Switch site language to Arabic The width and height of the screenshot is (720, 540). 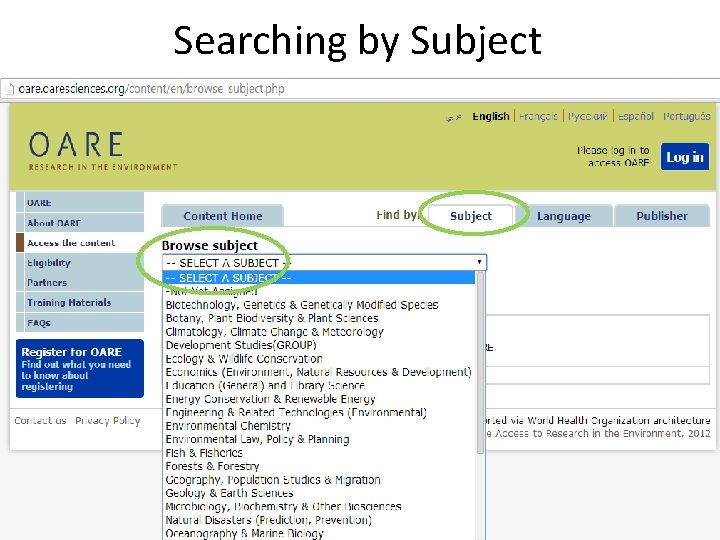click(453, 118)
